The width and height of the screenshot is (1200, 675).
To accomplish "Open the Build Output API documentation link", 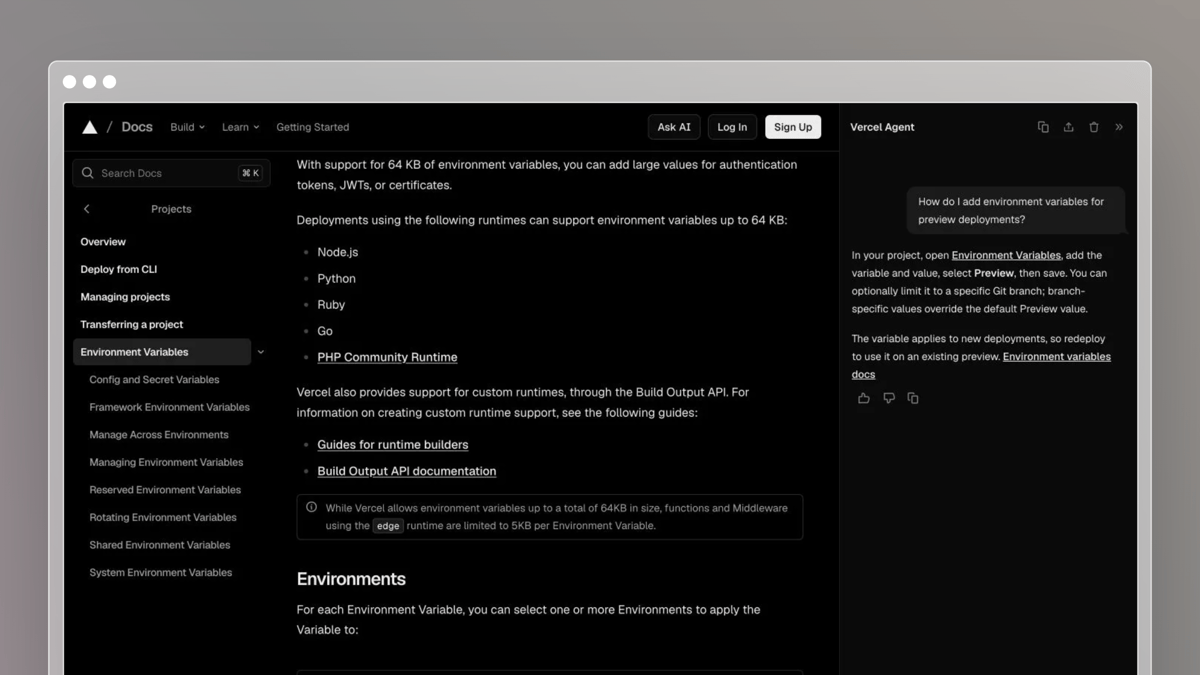I will click(407, 471).
